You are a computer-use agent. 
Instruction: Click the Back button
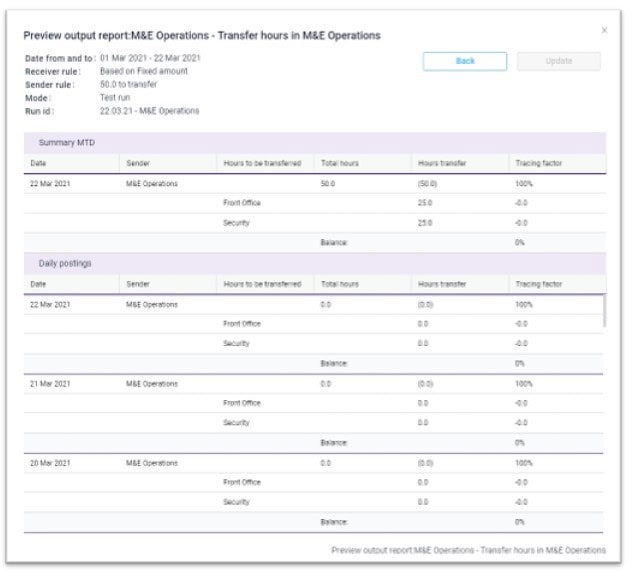coord(465,61)
